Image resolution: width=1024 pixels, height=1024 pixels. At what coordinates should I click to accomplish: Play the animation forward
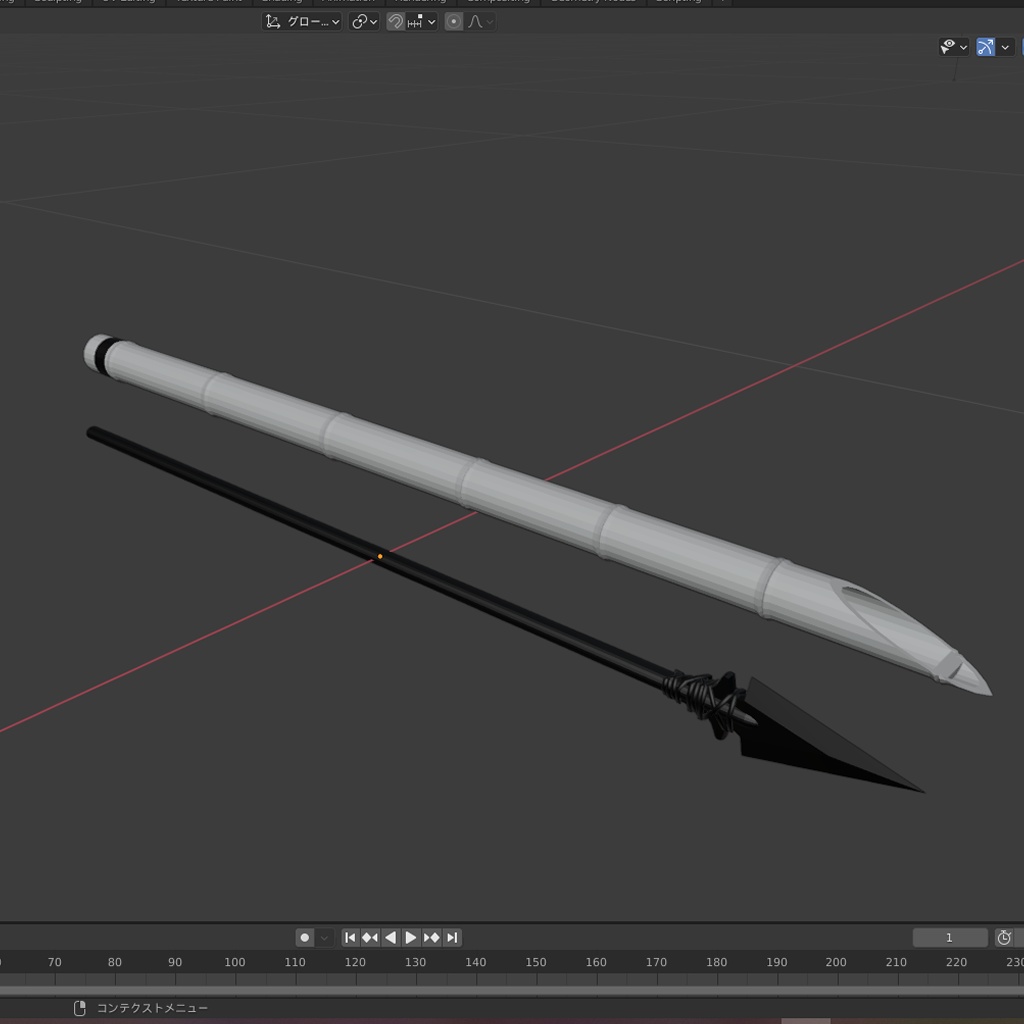pos(411,938)
